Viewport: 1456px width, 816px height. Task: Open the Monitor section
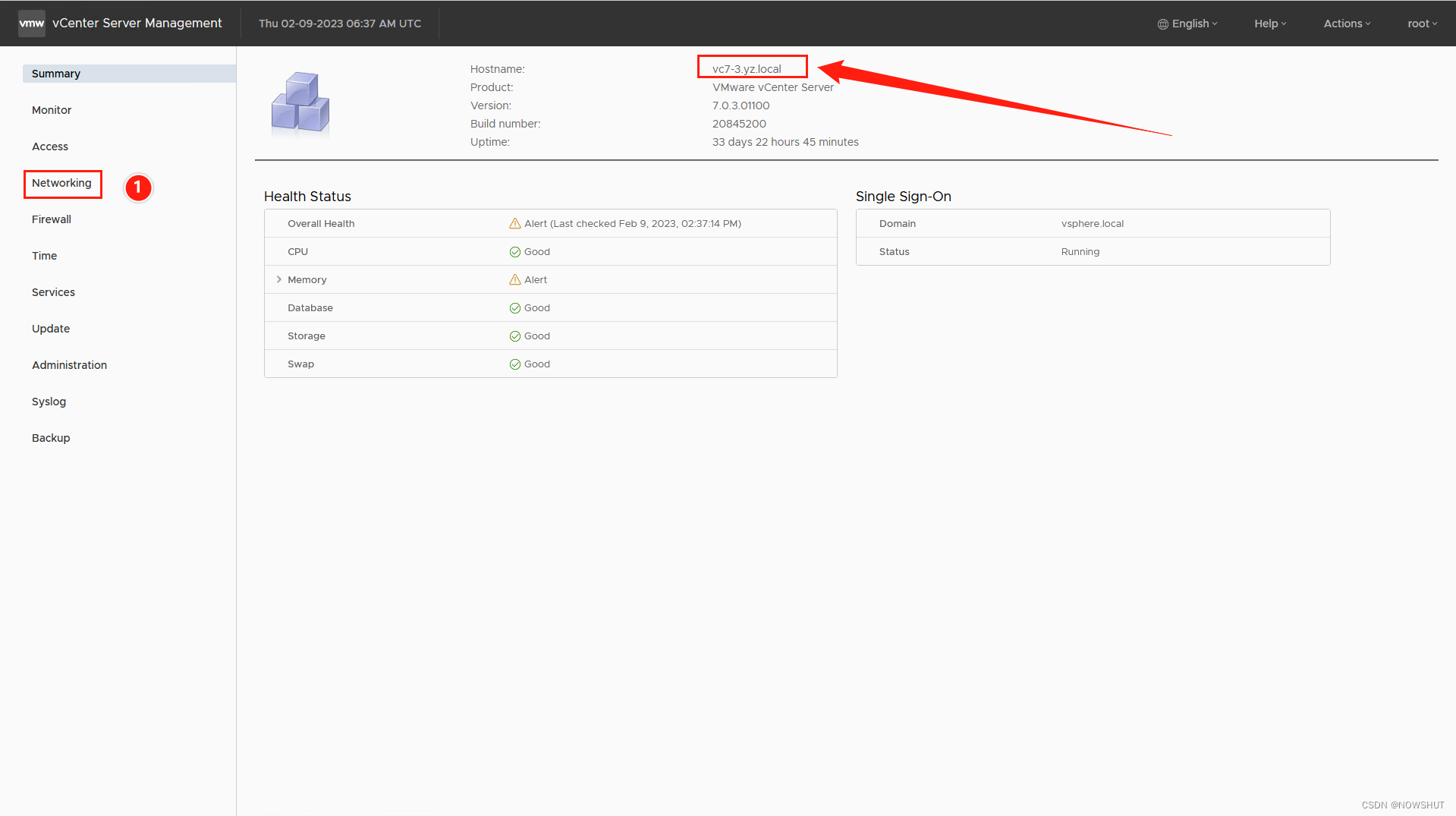(52, 110)
